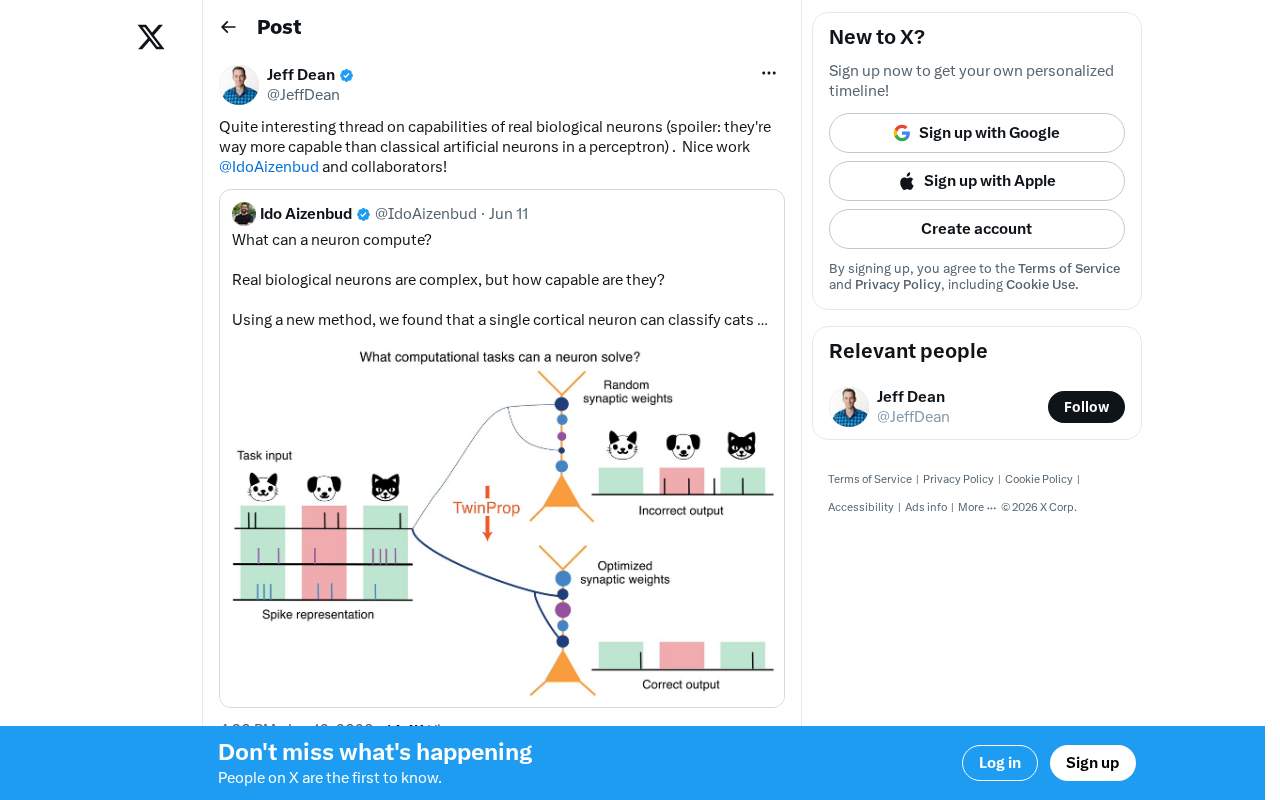Screen dimensions: 1280x800
Task: Click Ido Aizenbud's small avatar in quoted post
Action: [244, 214]
